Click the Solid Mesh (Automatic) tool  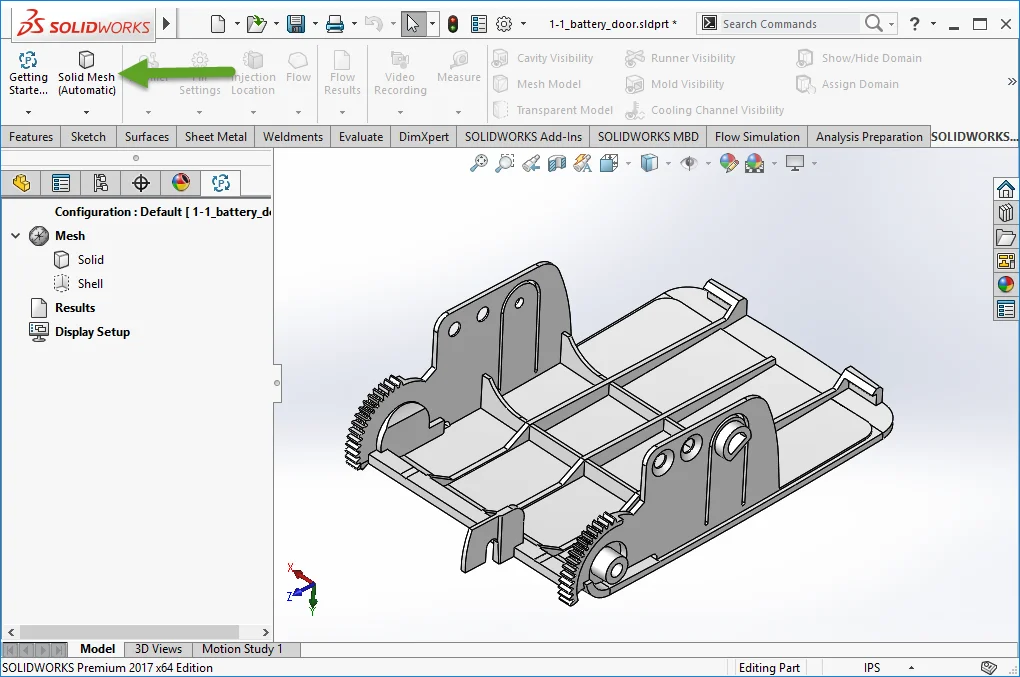pos(86,72)
